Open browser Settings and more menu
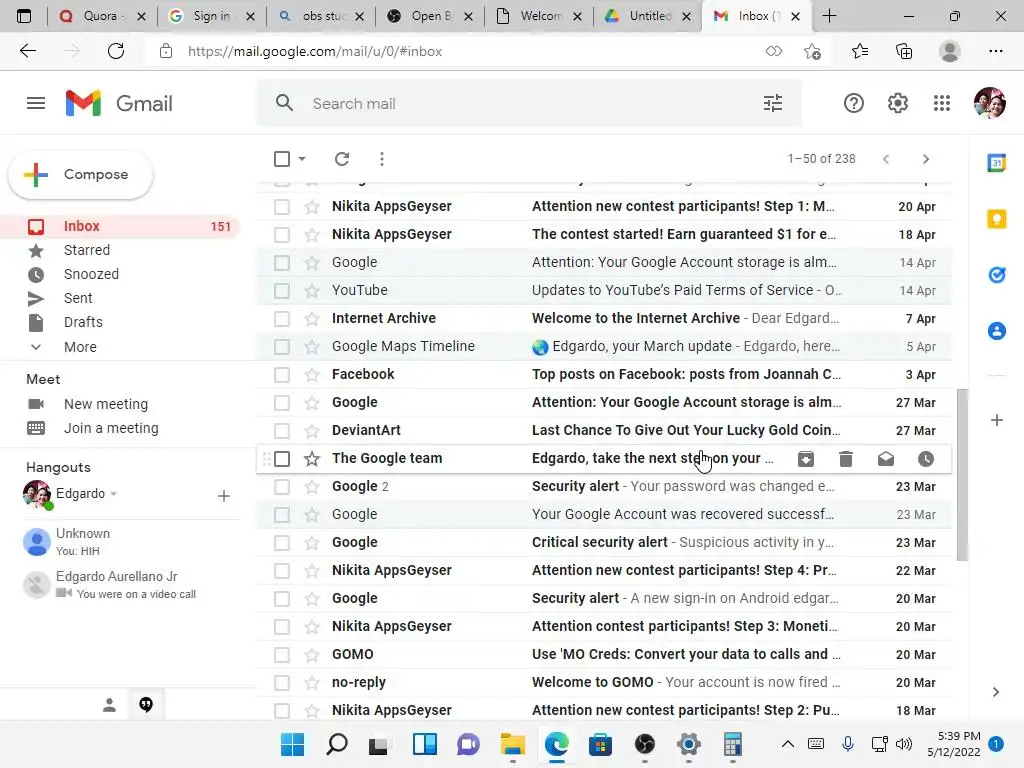The height and width of the screenshot is (768, 1024). (995, 51)
